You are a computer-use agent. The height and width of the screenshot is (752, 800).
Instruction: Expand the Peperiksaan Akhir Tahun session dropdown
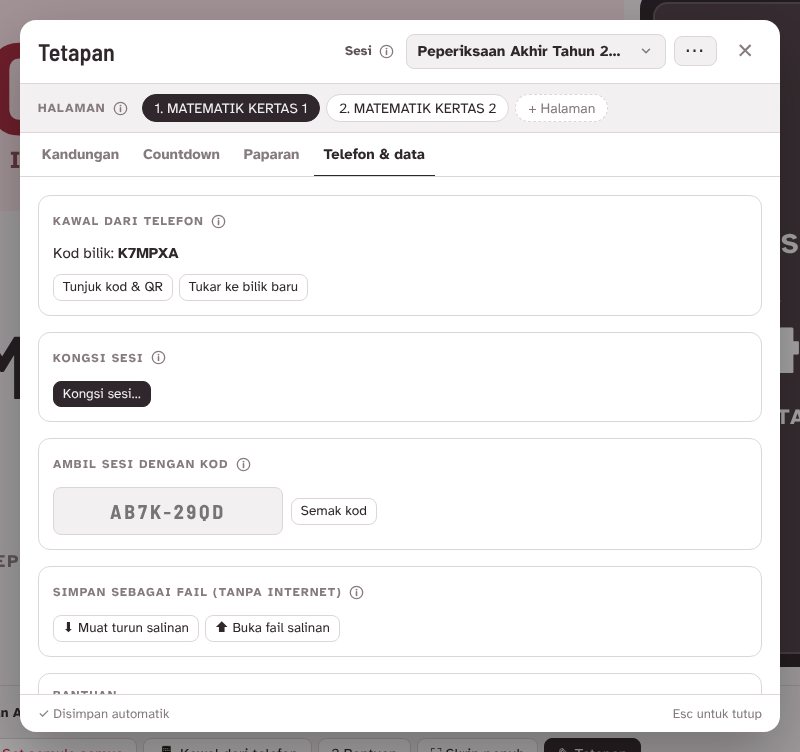click(536, 52)
